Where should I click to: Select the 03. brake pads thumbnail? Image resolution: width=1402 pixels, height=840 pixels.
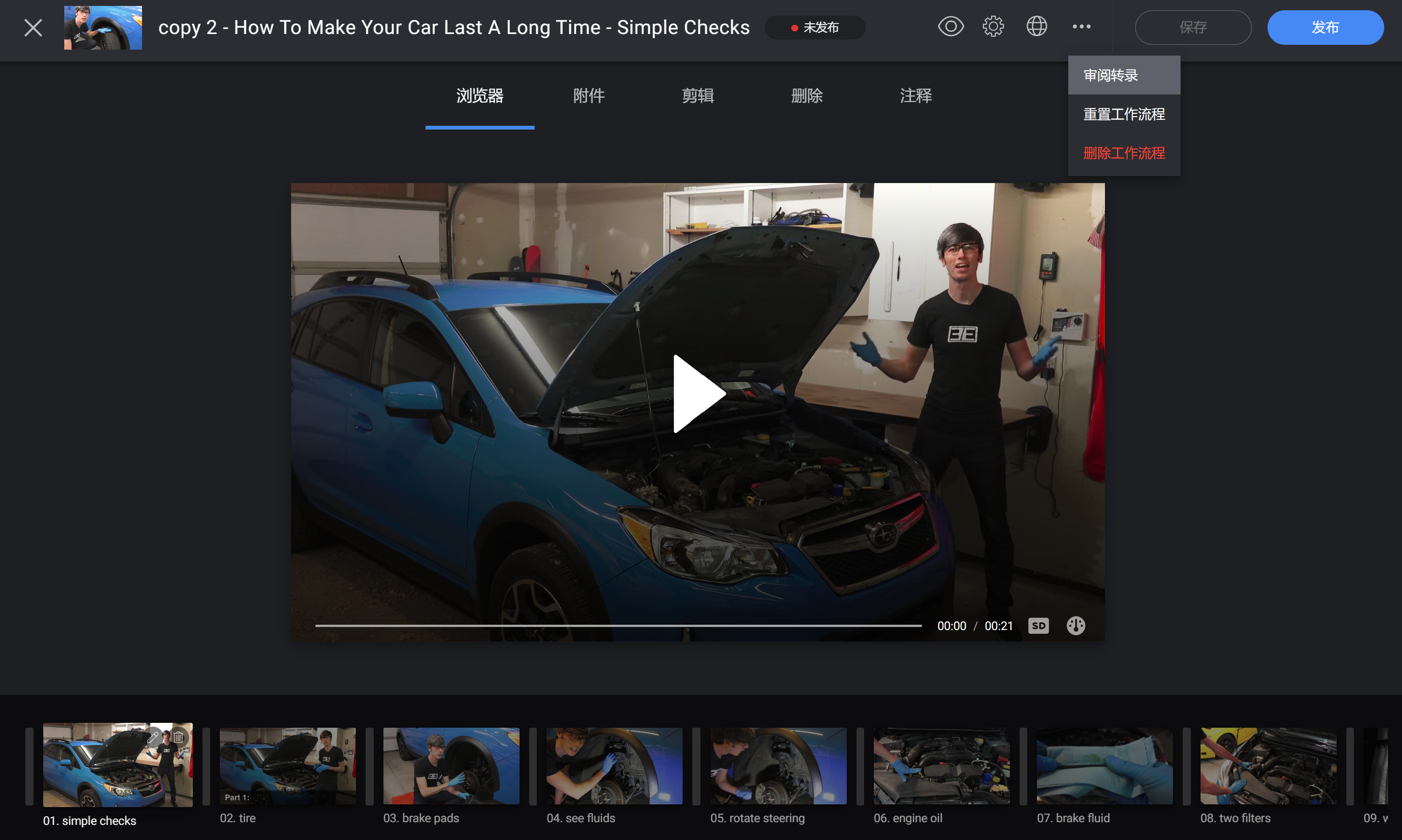451,766
